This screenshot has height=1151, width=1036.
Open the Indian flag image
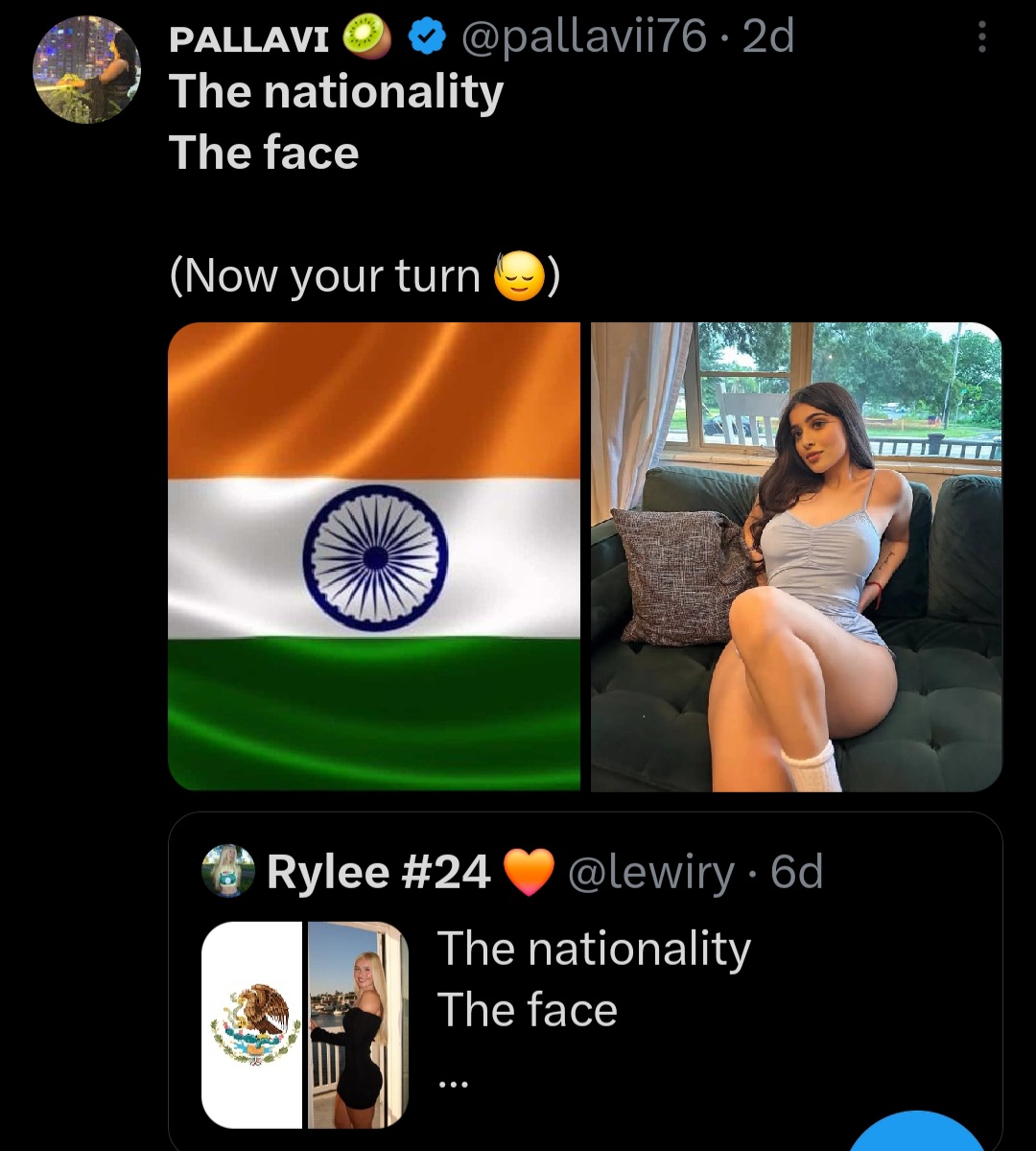374,556
